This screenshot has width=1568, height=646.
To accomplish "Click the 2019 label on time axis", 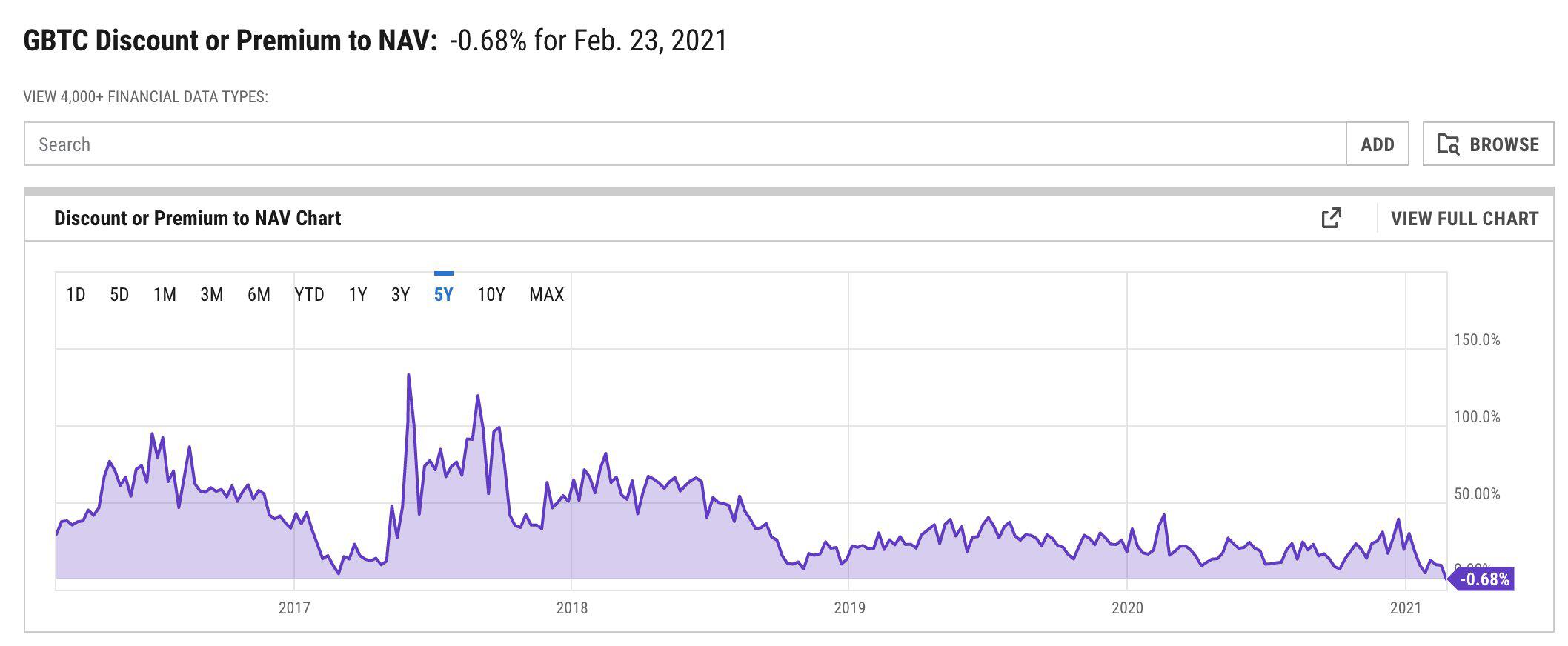I will pyautogui.click(x=849, y=608).
